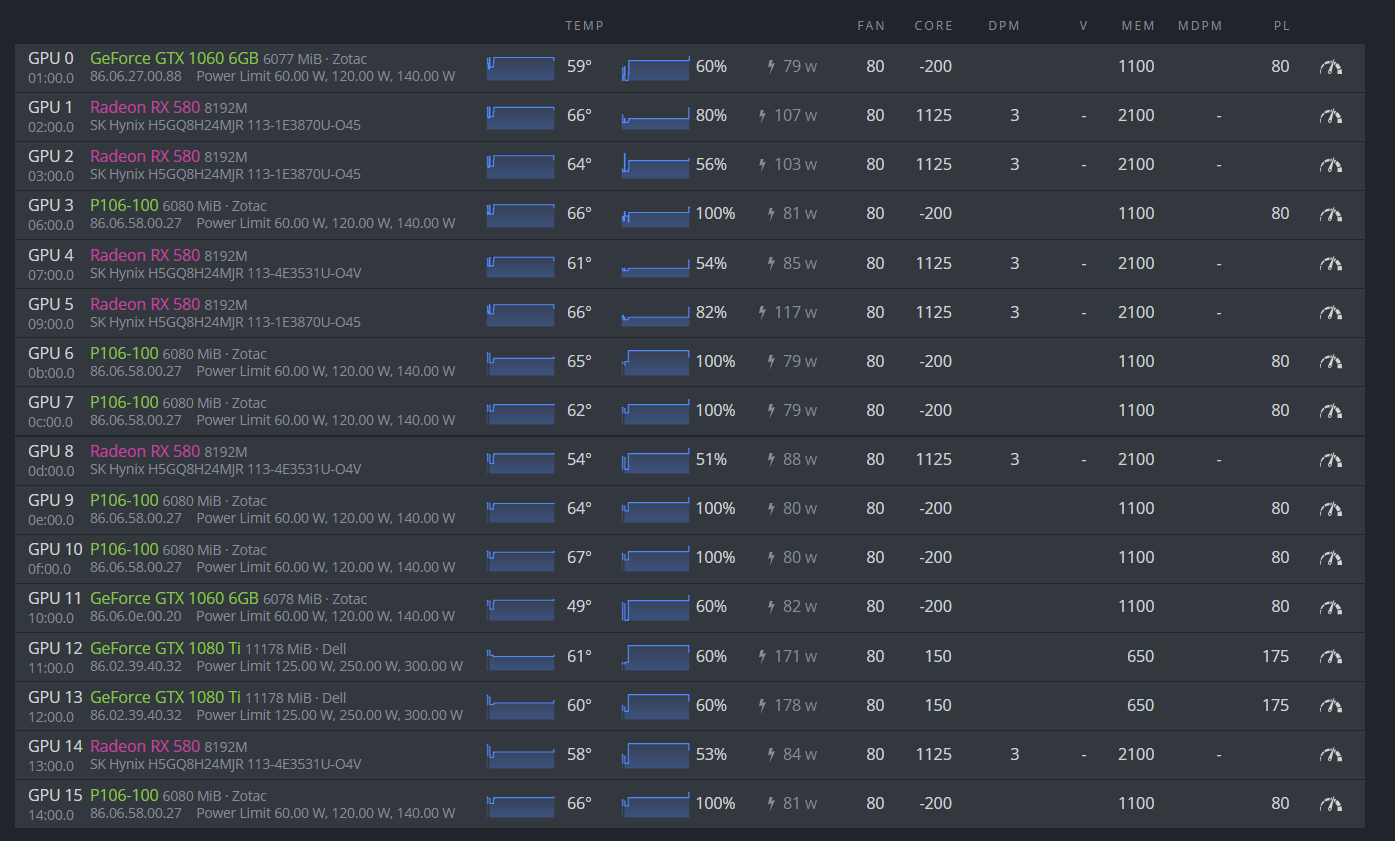Select GeForce GTX 1080 Ti on GPU 13
This screenshot has height=841, width=1395.
(165, 697)
